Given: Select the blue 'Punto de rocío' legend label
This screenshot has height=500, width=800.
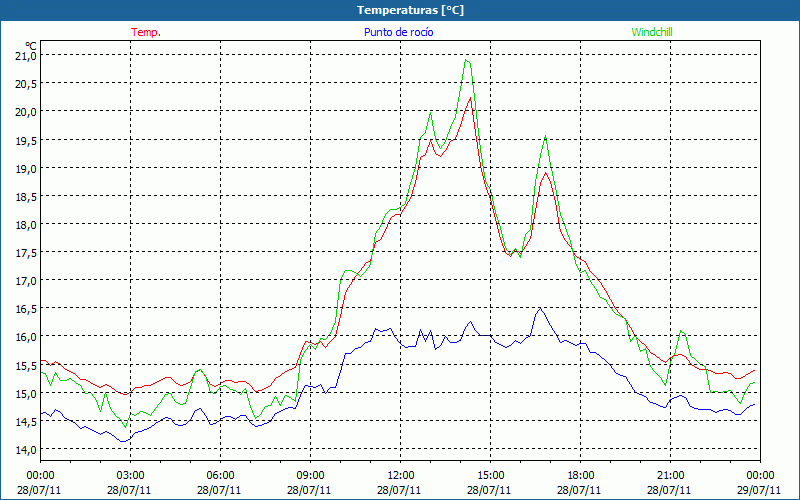Looking at the screenshot, I should [x=398, y=32].
